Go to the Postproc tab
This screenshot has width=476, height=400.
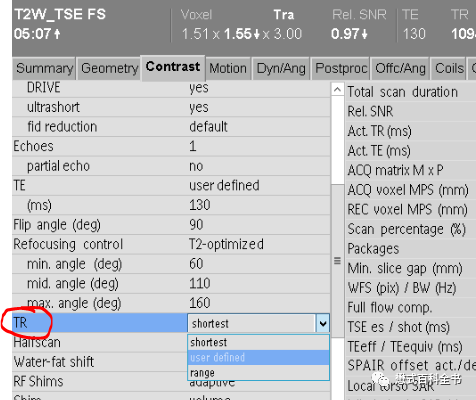(x=341, y=68)
